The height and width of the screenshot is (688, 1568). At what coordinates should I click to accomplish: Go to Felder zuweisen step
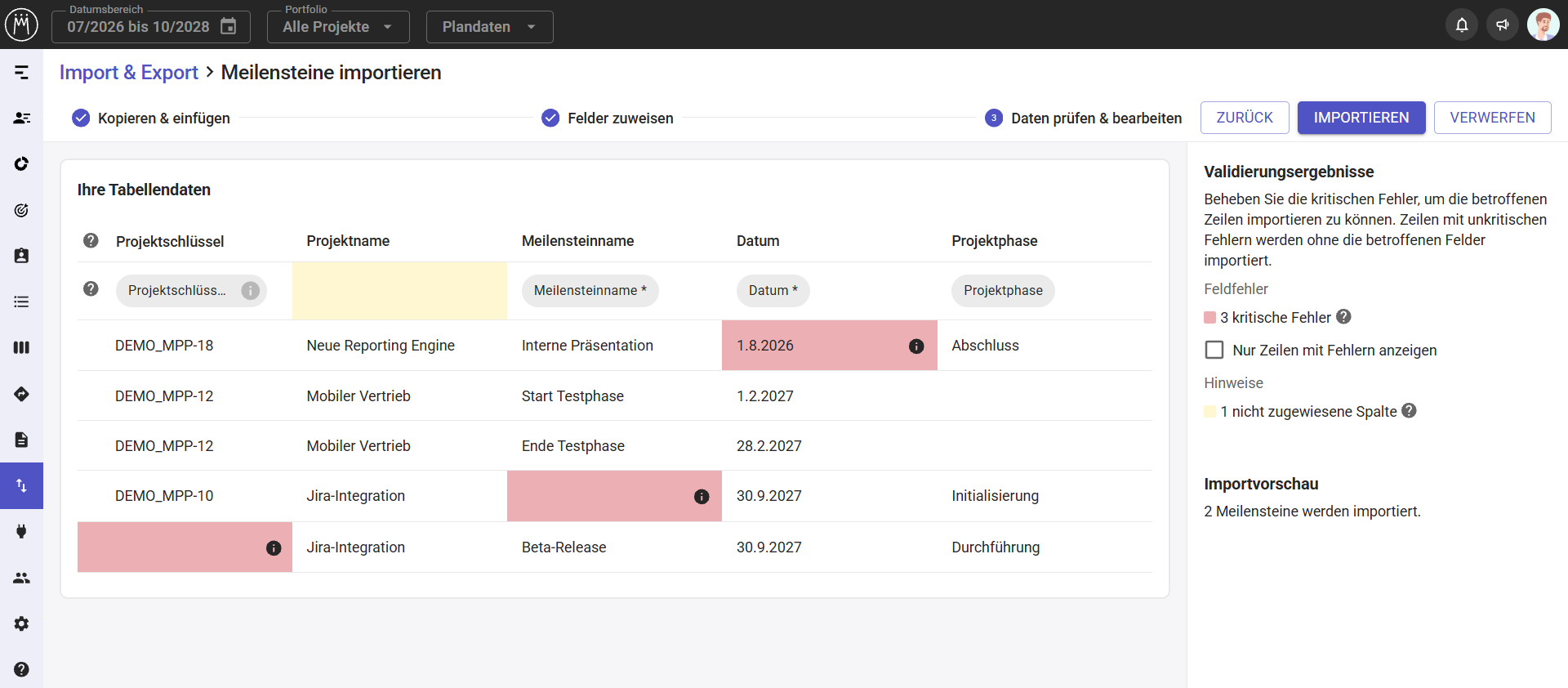point(608,118)
